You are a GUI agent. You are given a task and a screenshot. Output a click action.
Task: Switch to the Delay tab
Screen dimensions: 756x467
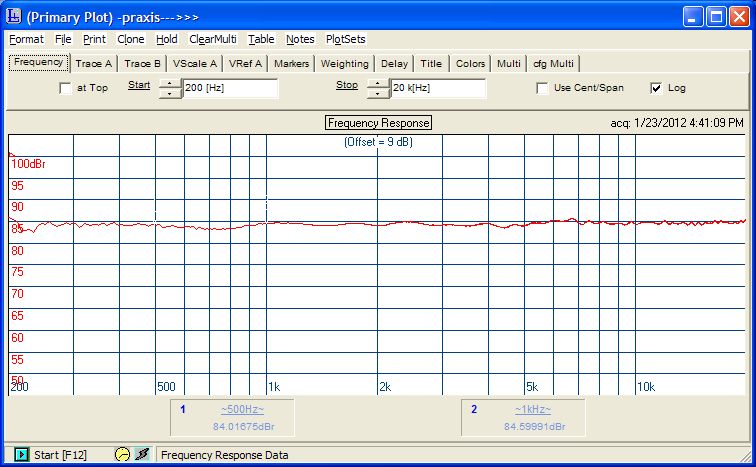pyautogui.click(x=394, y=64)
